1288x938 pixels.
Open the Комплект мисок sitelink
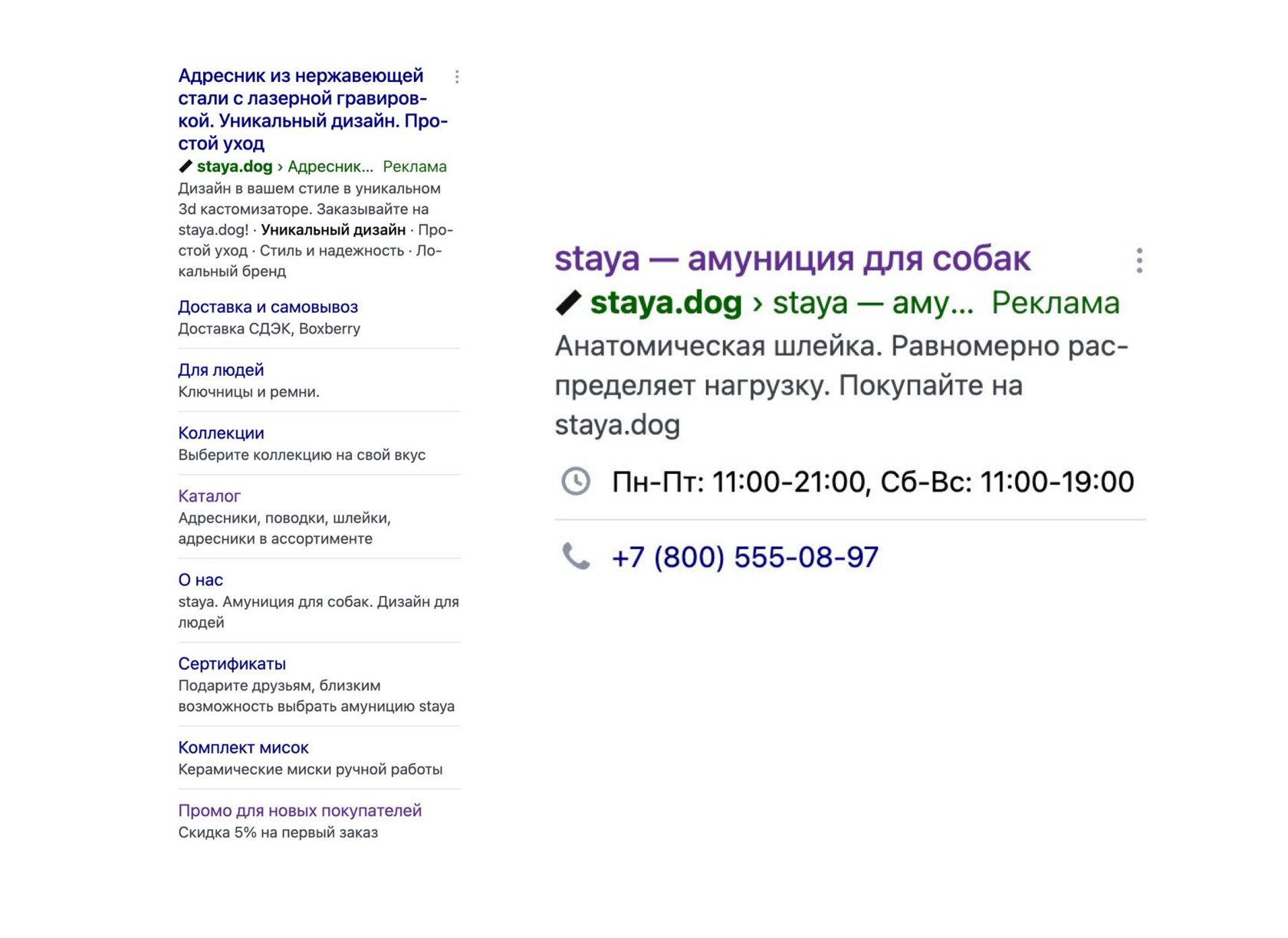243,747
